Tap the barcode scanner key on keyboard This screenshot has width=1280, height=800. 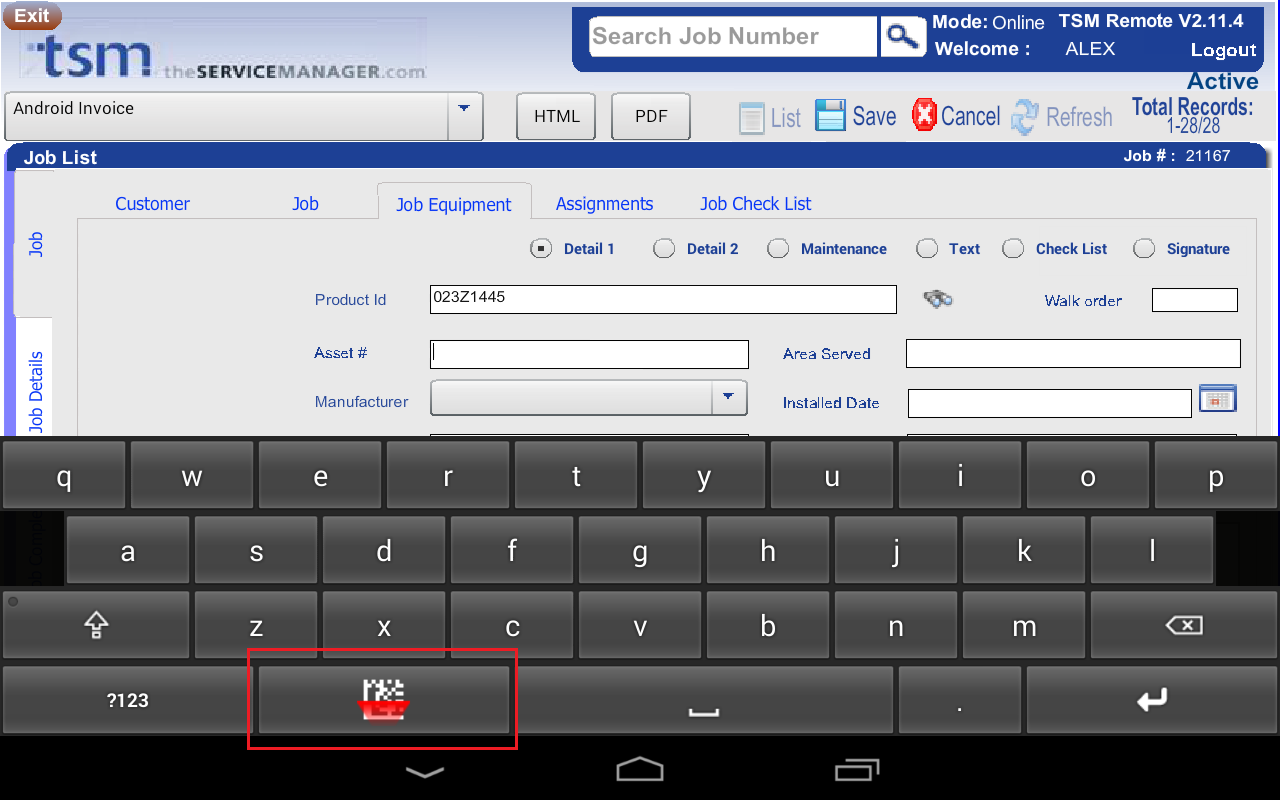point(384,700)
